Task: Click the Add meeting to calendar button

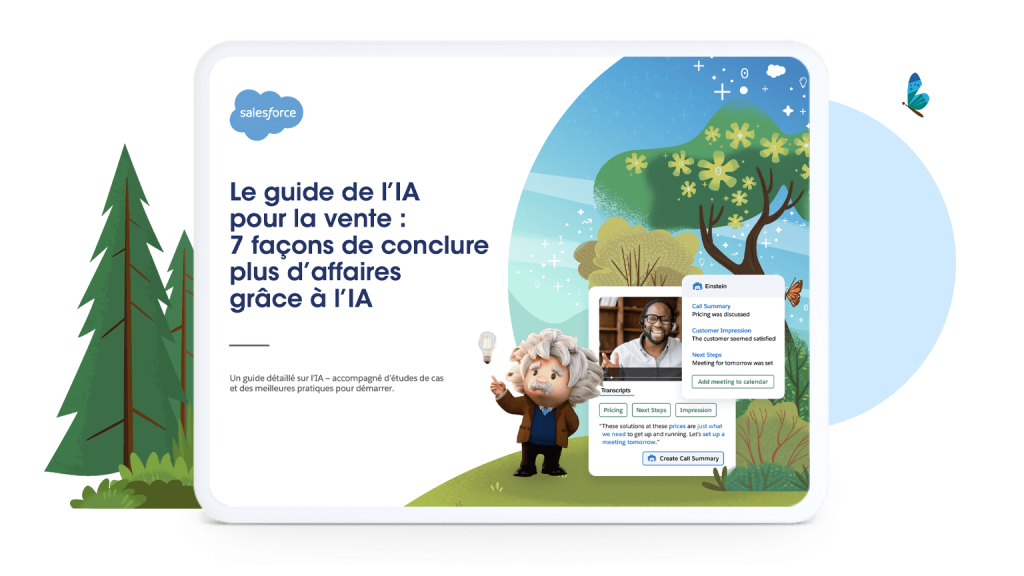Action: coord(734,381)
